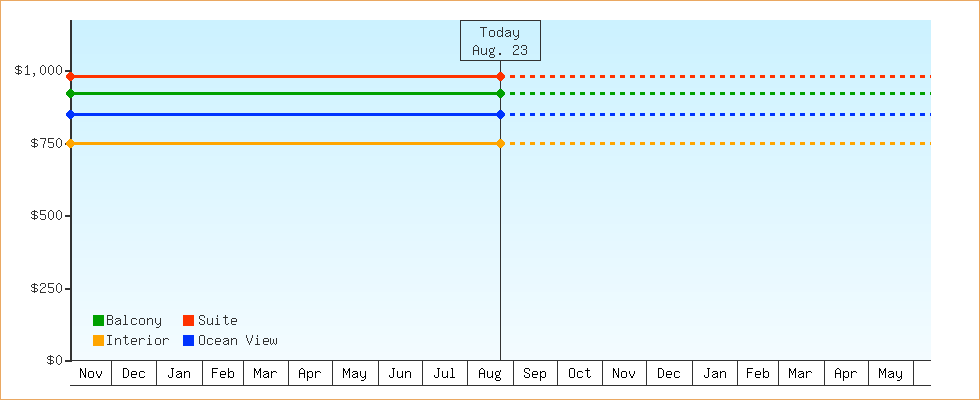Click the Balcony legend text
Screen dimensions: 980x400
[134, 321]
